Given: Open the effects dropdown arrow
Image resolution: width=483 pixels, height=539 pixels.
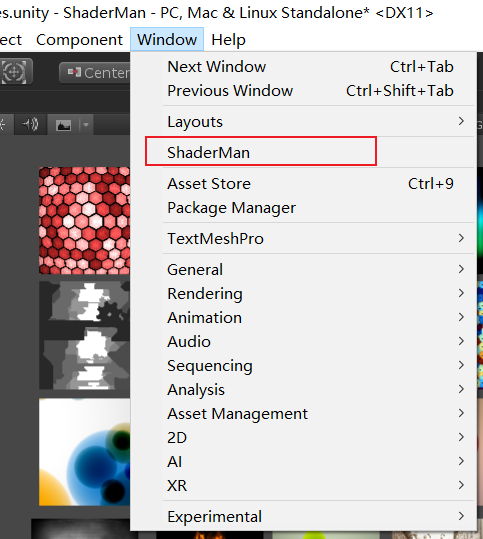Looking at the screenshot, I should 86,125.
